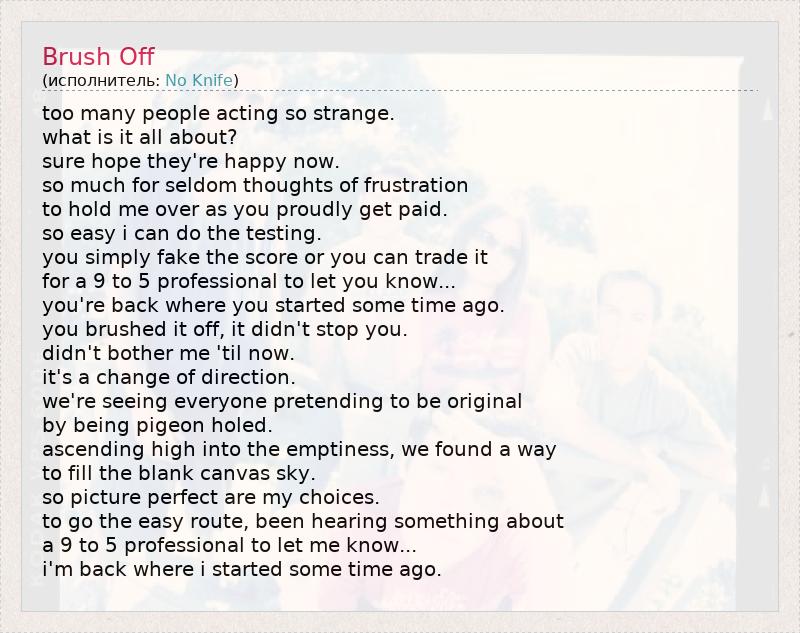
Task: Click the "fill the blank canvas sky" line
Action: (x=179, y=473)
